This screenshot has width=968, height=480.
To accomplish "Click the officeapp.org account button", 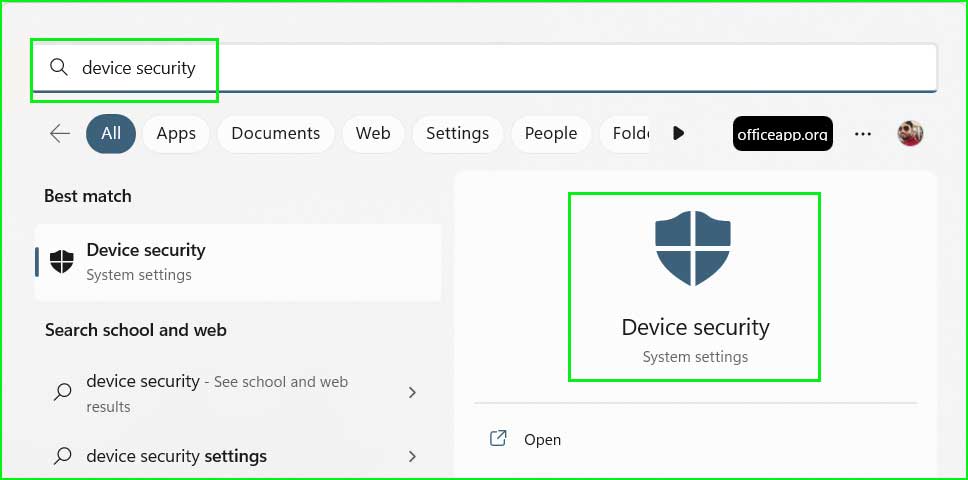I will (x=783, y=134).
